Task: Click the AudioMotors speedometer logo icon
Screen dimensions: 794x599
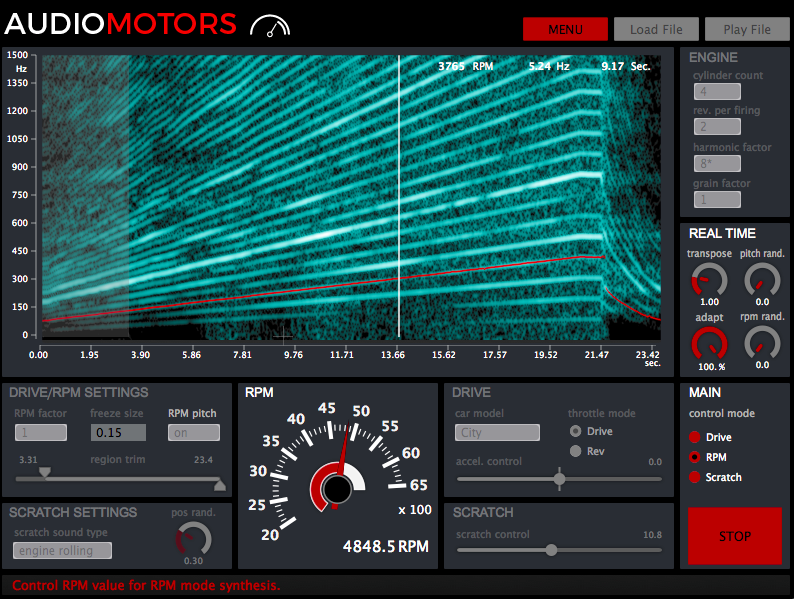Action: (270, 26)
